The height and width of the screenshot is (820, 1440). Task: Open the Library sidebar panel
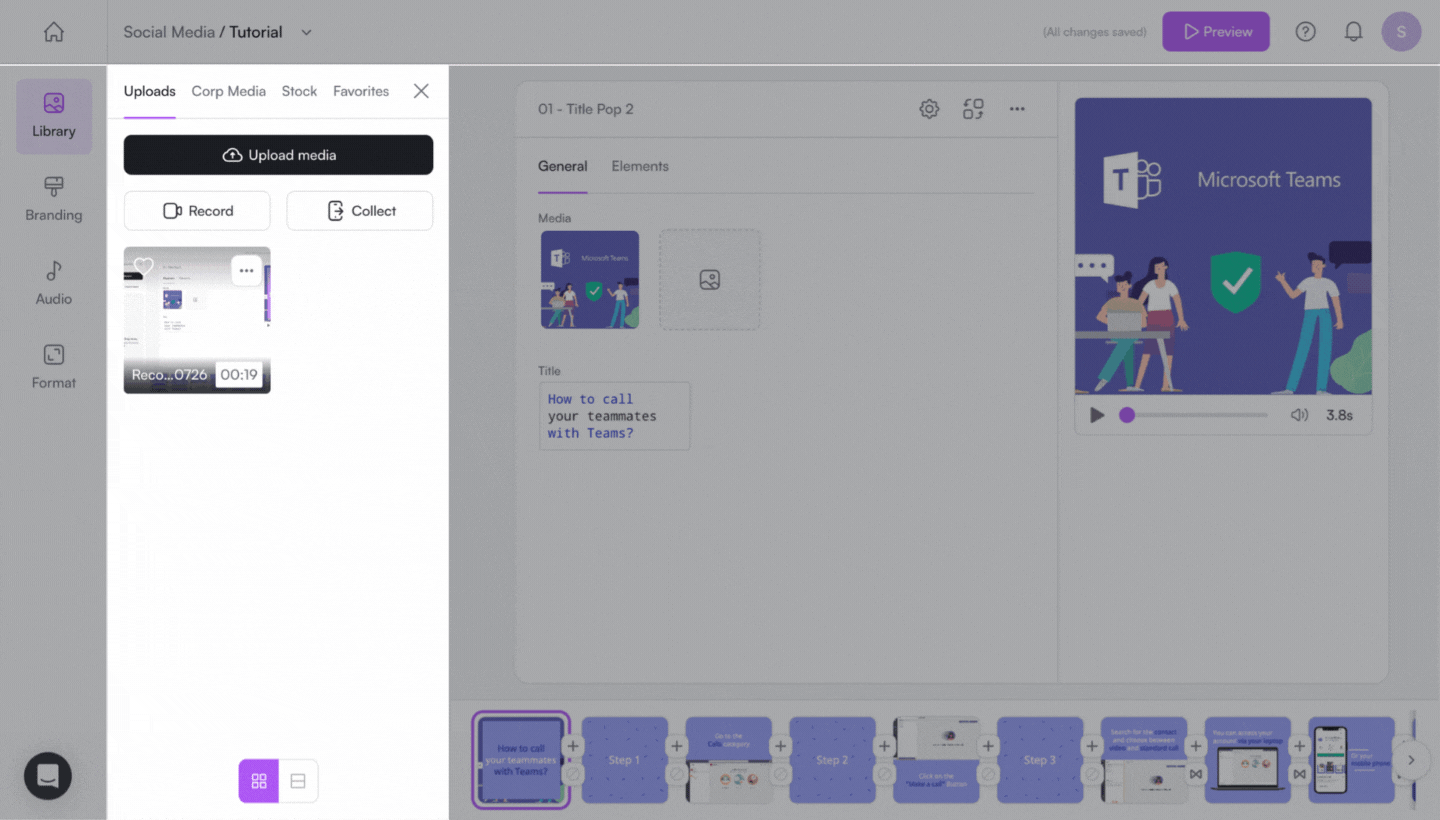(54, 116)
